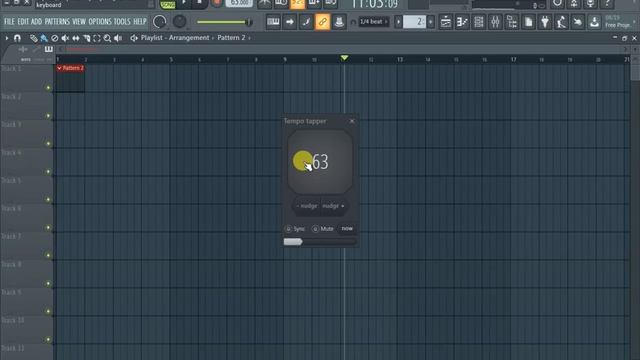Click the touch controller icon in toolbar
The image size is (640, 360).
(578, 22)
